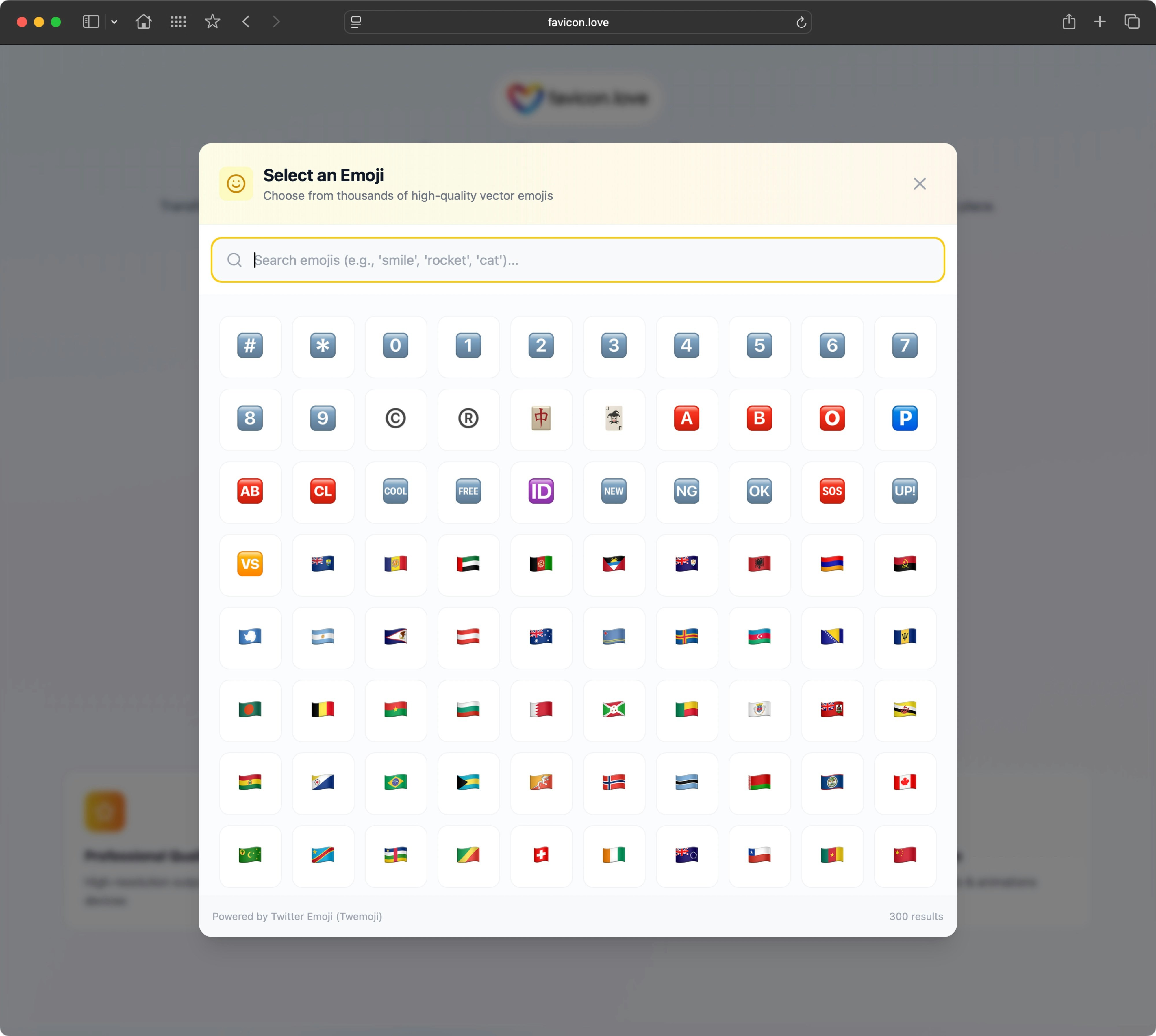This screenshot has height=1036, width=1156.
Task: Select the Switzerland flag emoji
Action: point(541,856)
